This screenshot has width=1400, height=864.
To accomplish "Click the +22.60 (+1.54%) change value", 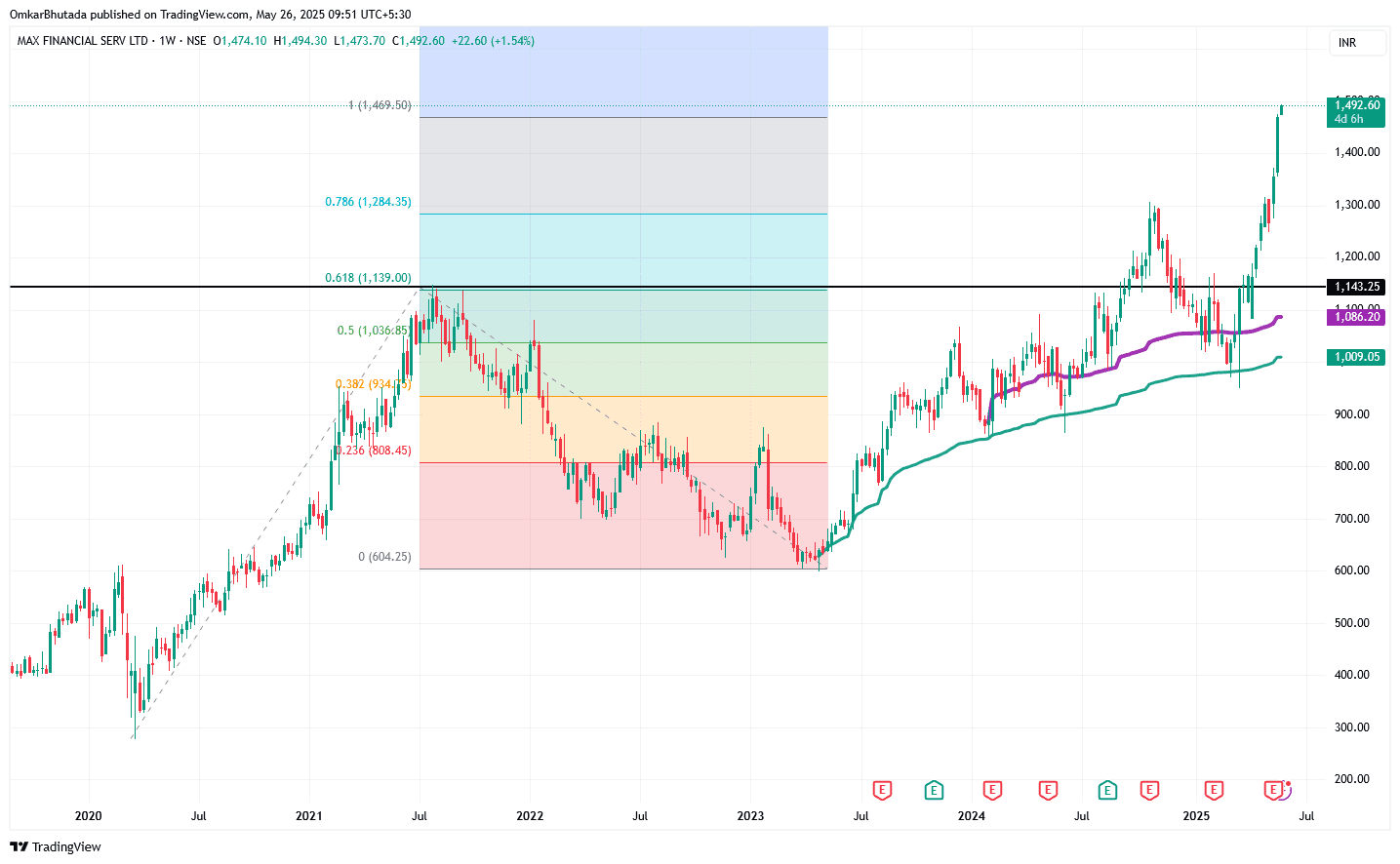I will [x=493, y=41].
